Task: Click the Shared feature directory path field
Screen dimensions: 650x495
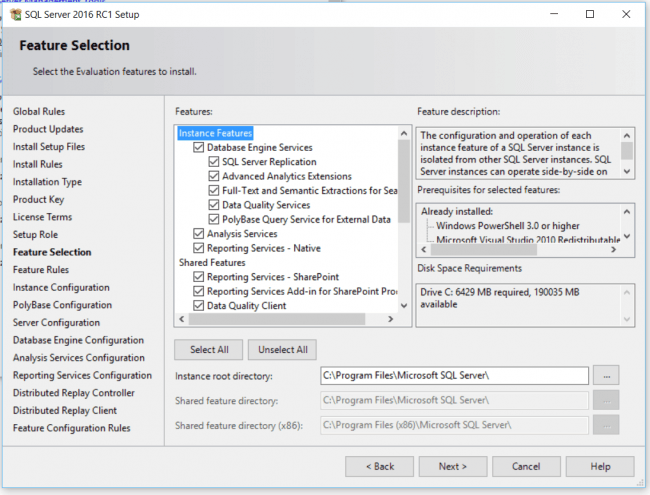Action: [454, 400]
